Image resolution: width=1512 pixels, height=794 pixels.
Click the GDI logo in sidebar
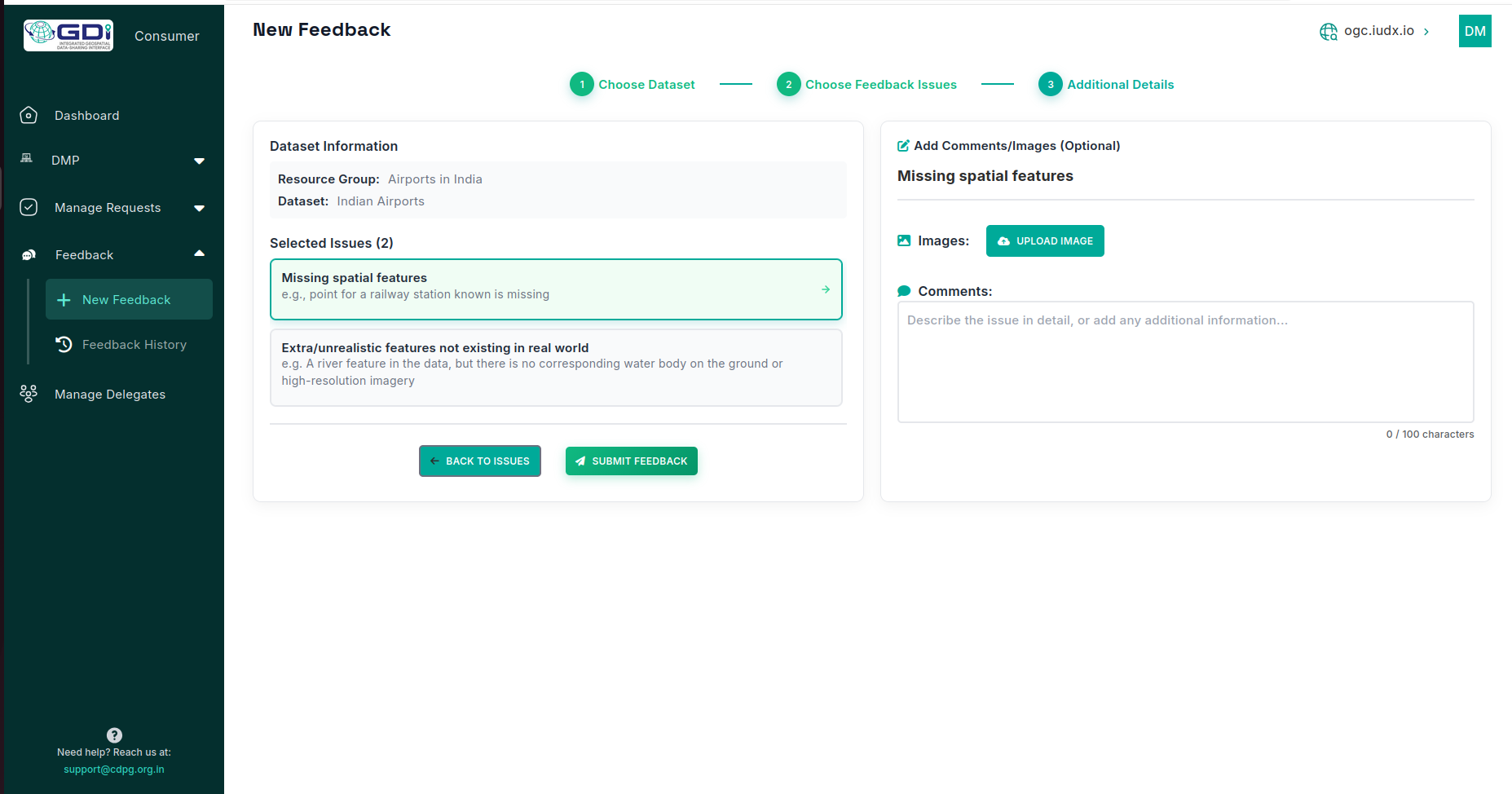(68, 35)
